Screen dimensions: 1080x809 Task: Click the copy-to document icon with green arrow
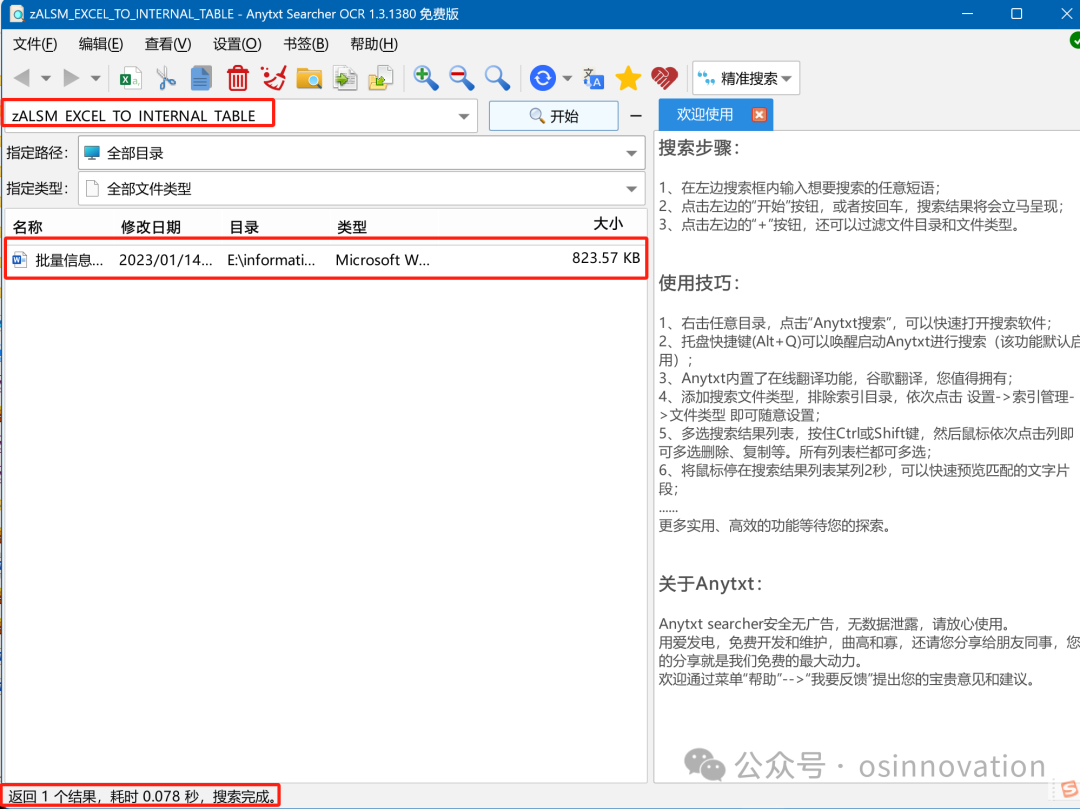(x=344, y=78)
